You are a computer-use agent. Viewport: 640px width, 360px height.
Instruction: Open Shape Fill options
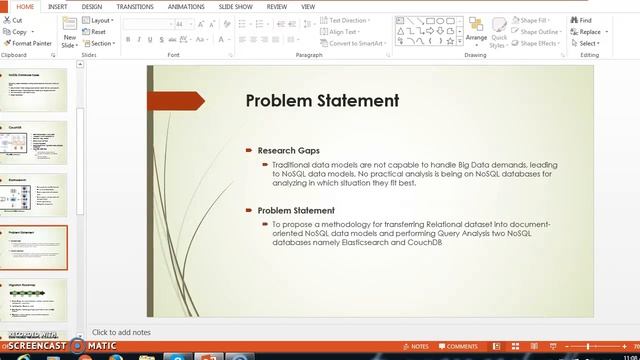(531, 20)
